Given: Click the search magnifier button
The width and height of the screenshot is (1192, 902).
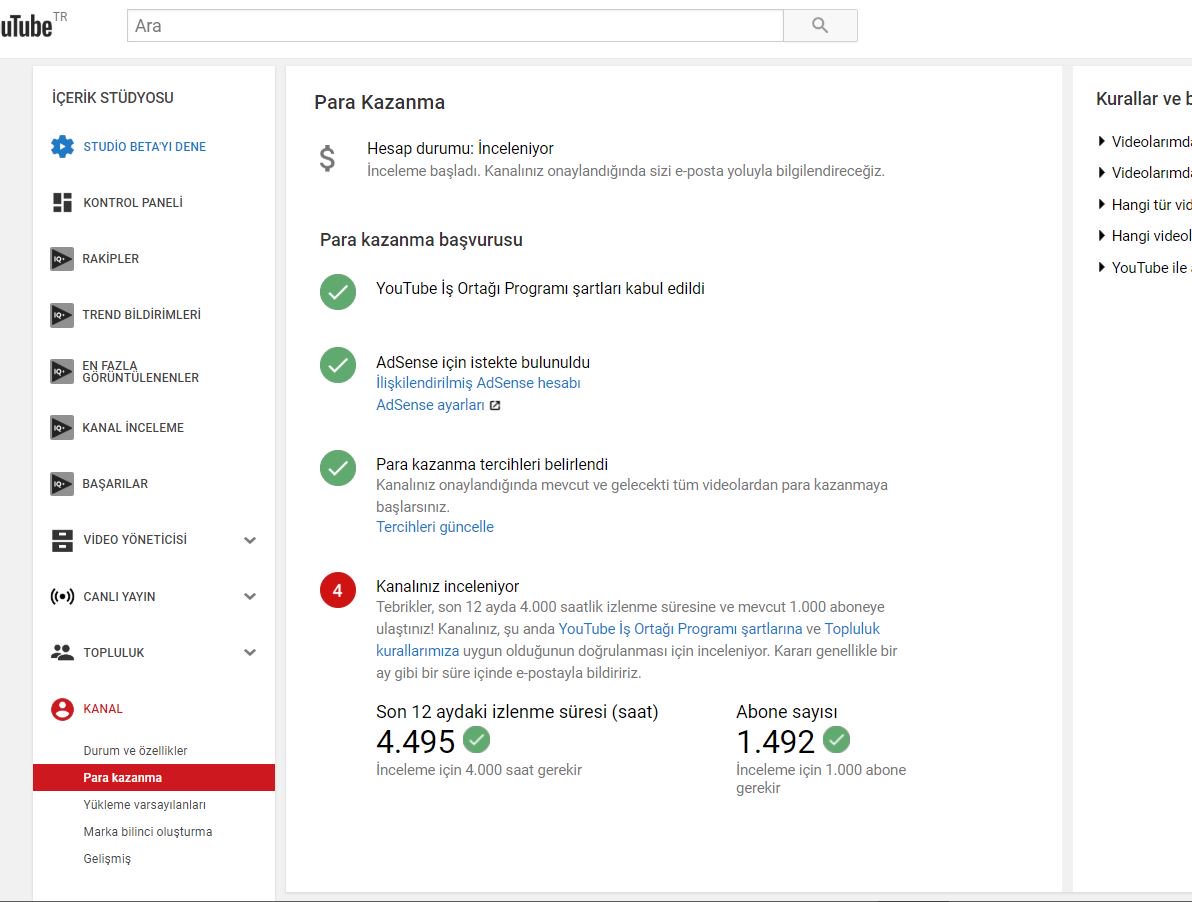Looking at the screenshot, I should [x=820, y=26].
